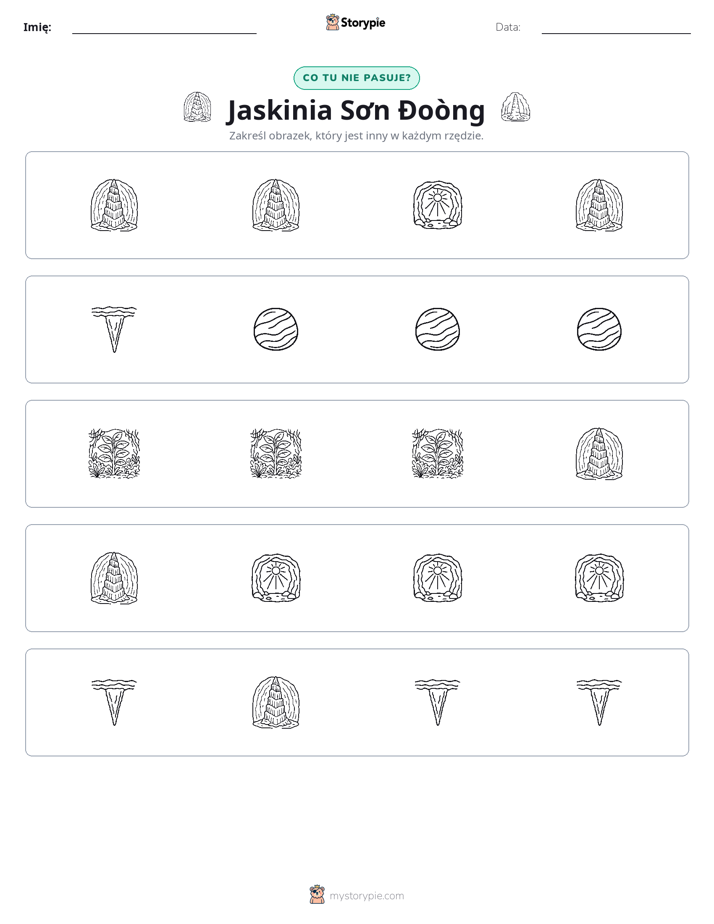Click the Imię name line field
Viewport: 714px width, 924px height.
[x=164, y=28]
